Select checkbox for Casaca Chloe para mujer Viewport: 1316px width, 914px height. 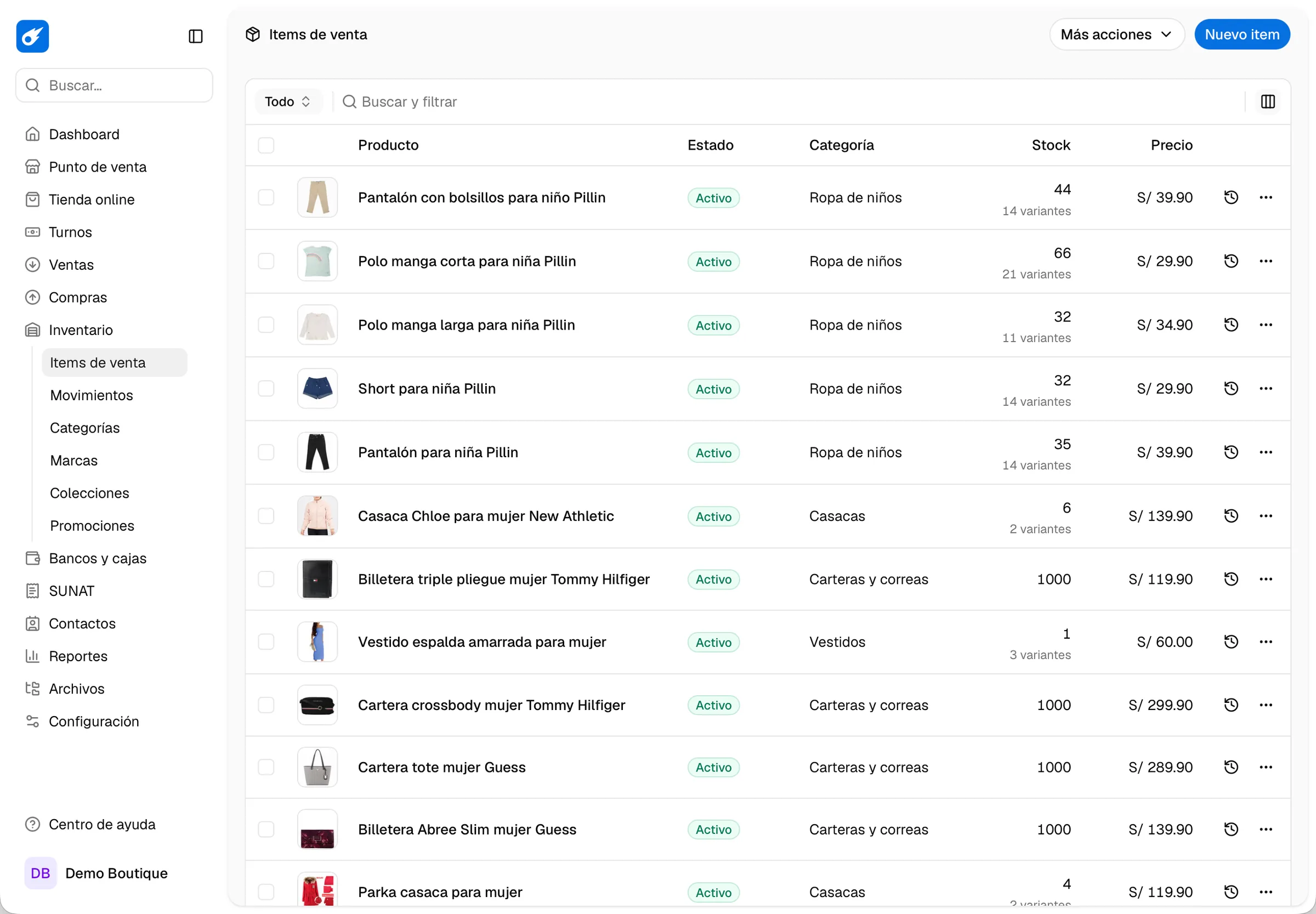tap(266, 516)
